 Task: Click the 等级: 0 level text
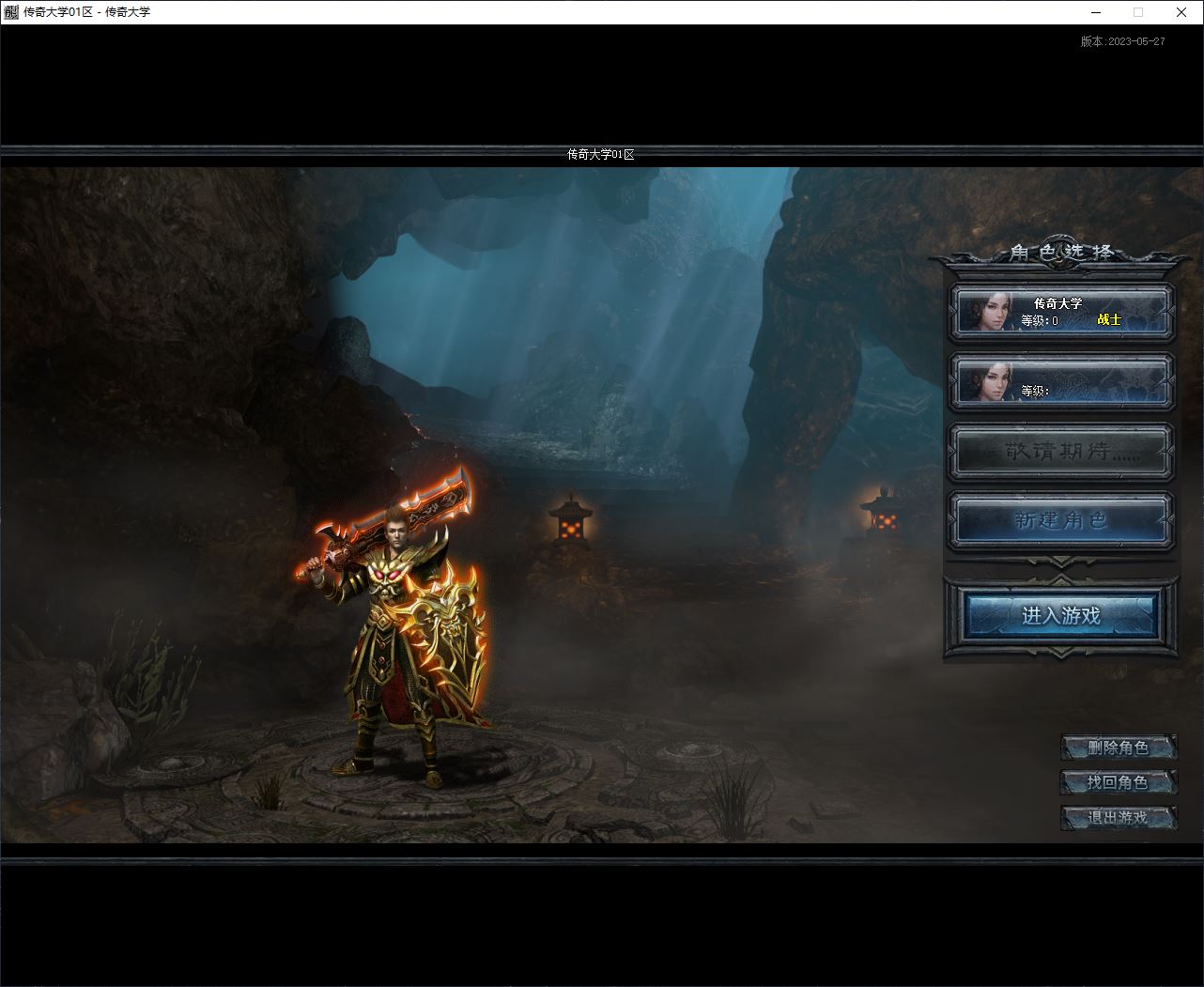pyautogui.click(x=1040, y=320)
